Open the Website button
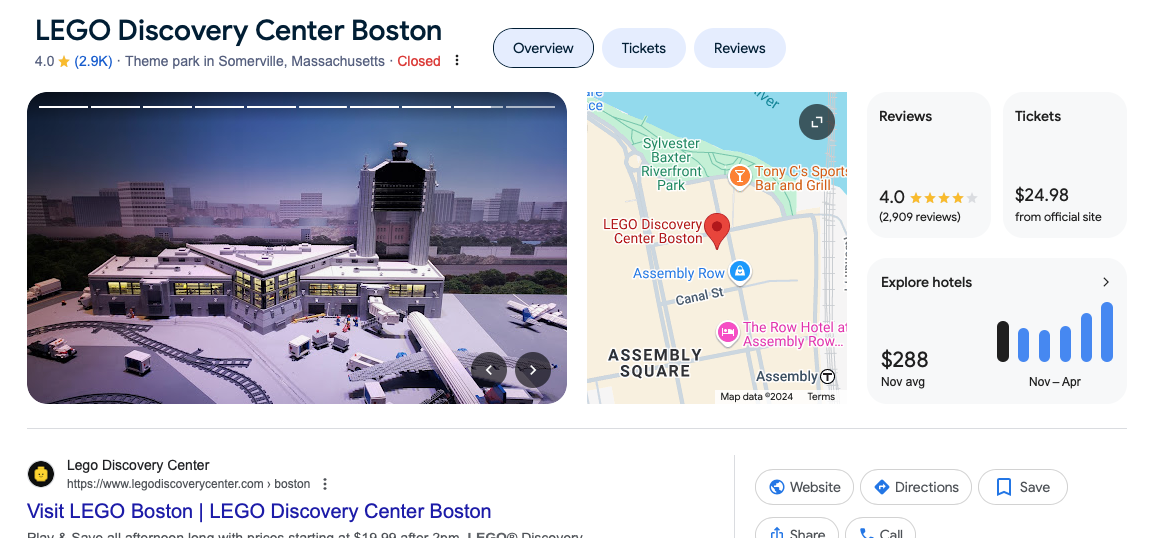Viewport: 1157px width, 538px height. (804, 487)
